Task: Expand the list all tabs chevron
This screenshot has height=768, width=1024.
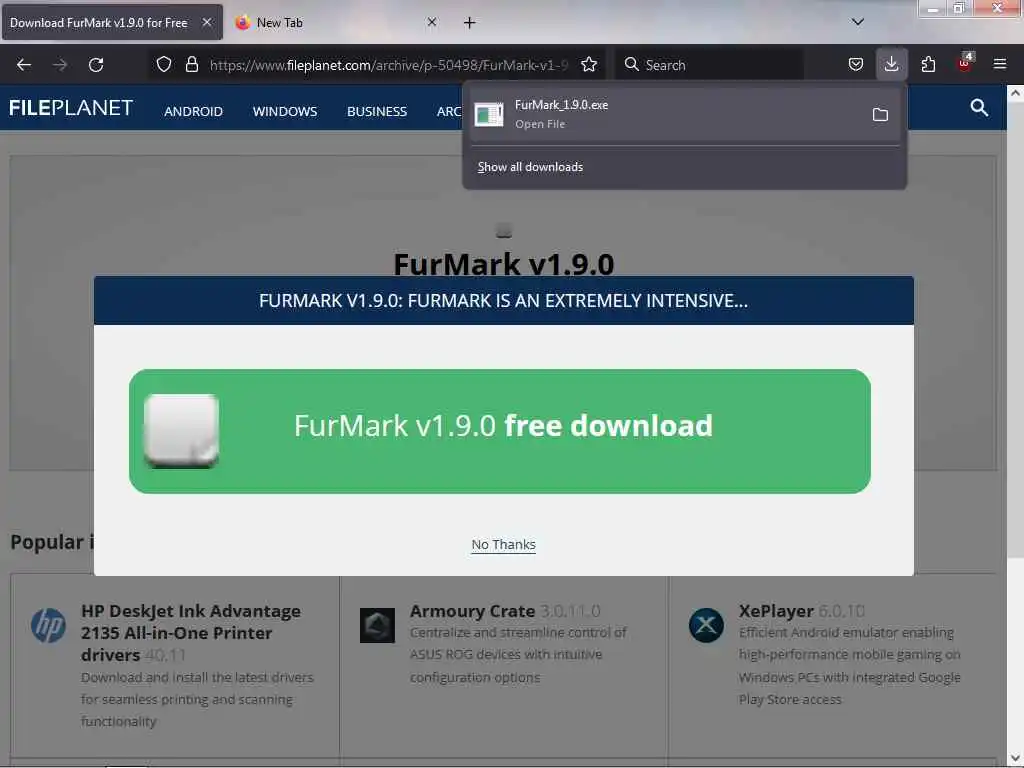Action: 858,22
